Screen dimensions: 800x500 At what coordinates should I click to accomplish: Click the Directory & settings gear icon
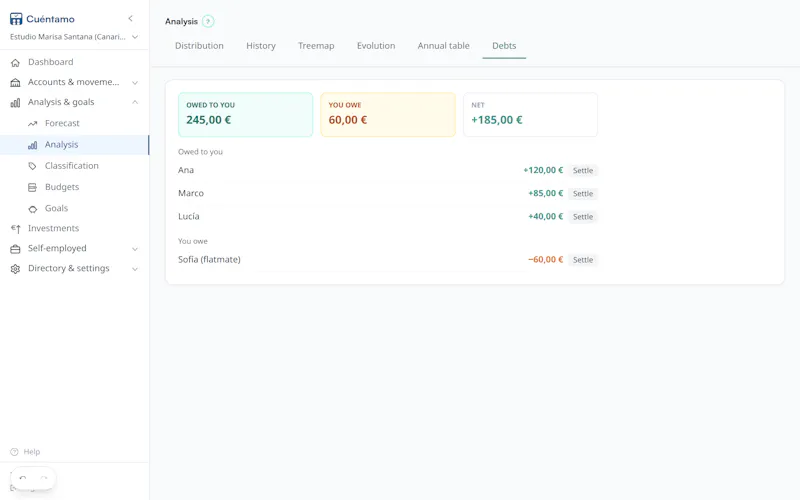15,269
